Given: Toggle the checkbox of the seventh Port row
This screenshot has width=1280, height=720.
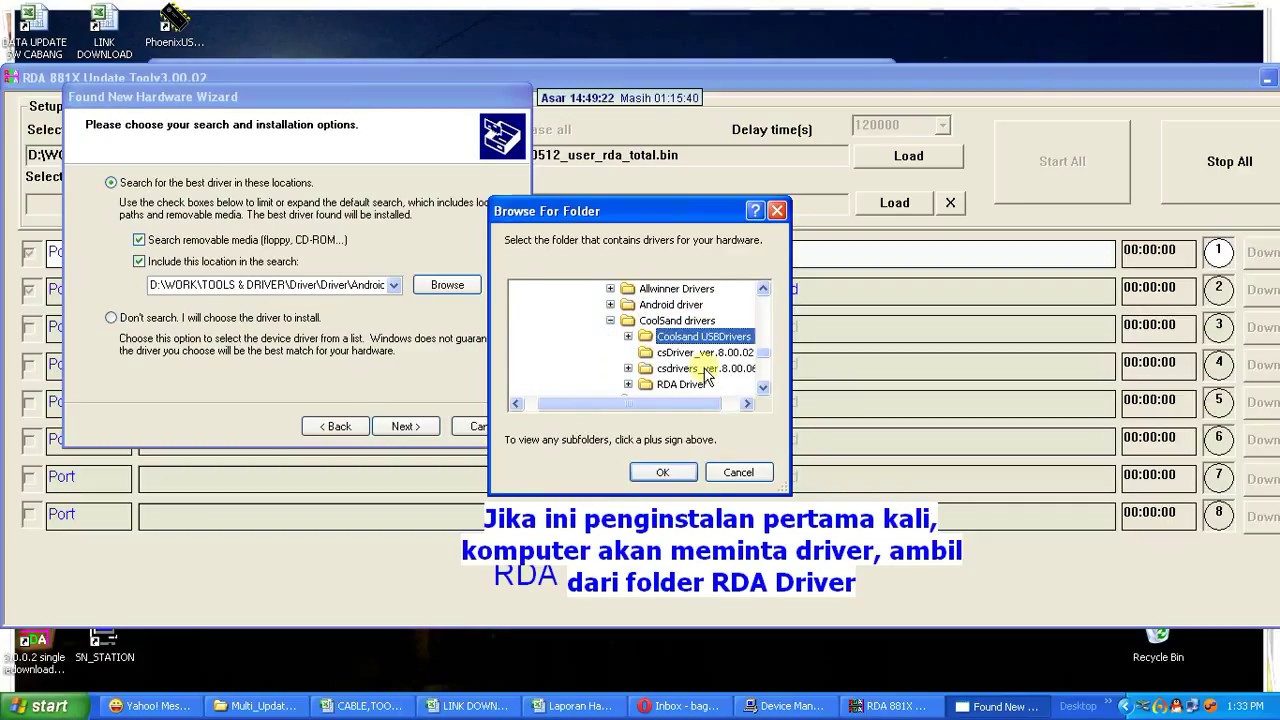Looking at the screenshot, I should pyautogui.click(x=29, y=478).
